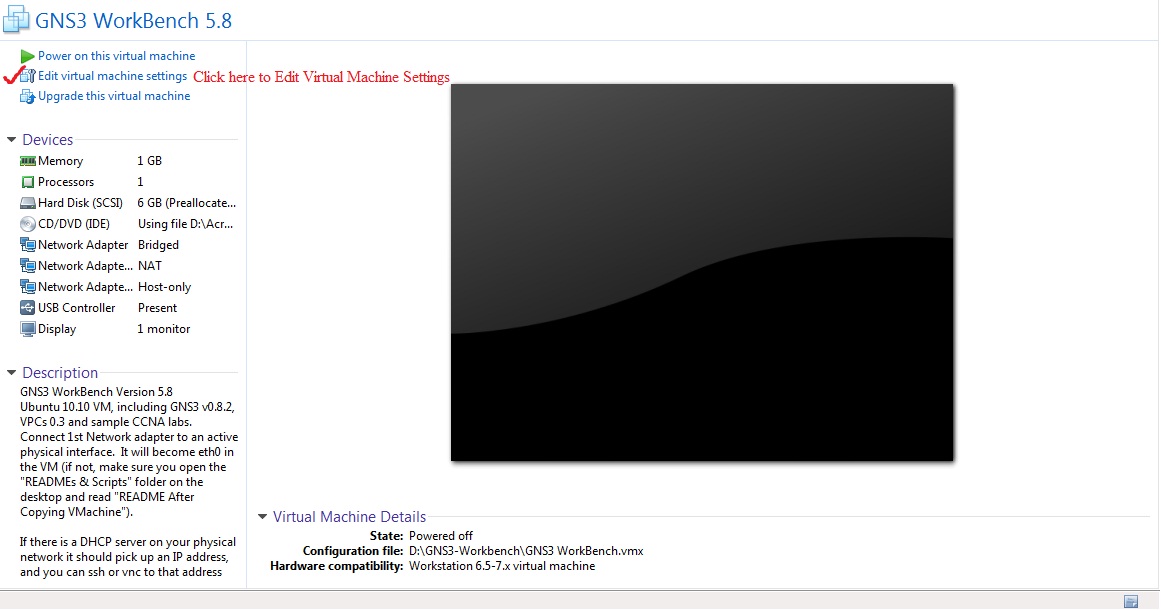The width and height of the screenshot is (1161, 610).
Task: Select the Memory device row label
Action: click(60, 161)
